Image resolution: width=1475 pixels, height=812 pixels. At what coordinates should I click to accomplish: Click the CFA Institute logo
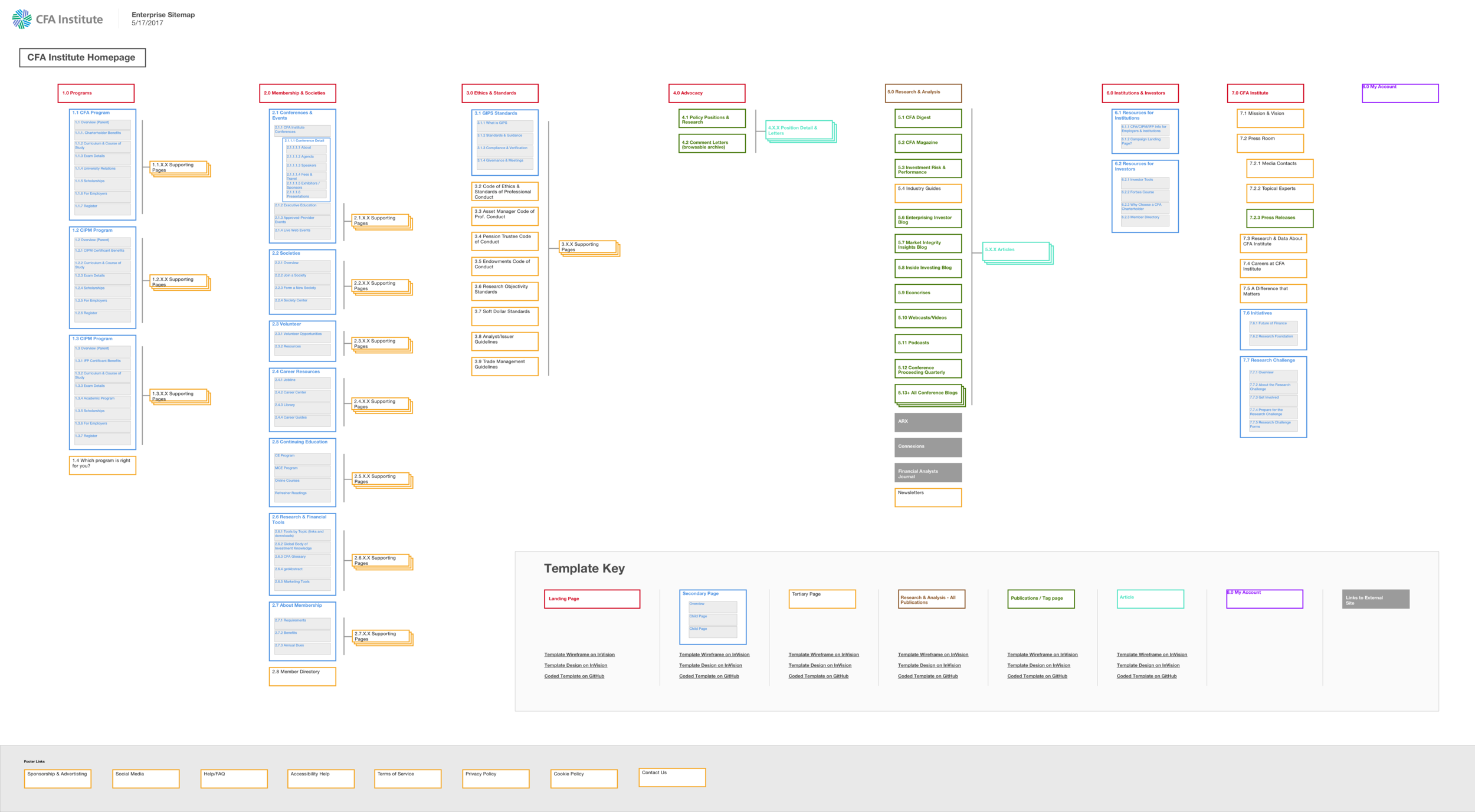tap(57, 19)
